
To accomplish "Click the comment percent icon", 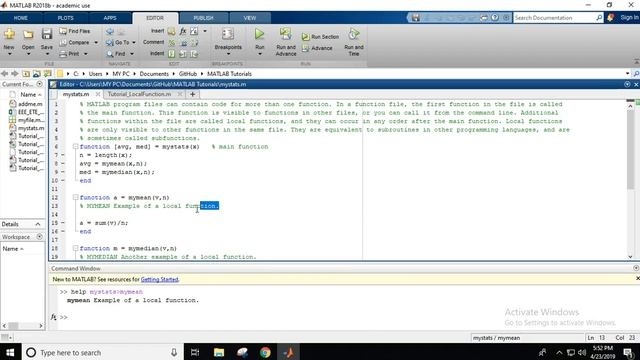I will tap(172, 42).
